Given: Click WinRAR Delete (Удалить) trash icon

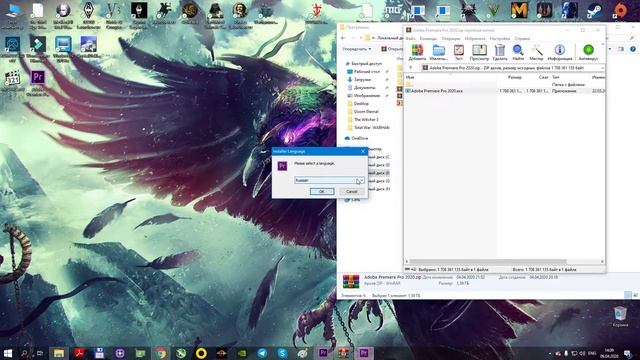Looking at the screenshot, I should (500, 52).
